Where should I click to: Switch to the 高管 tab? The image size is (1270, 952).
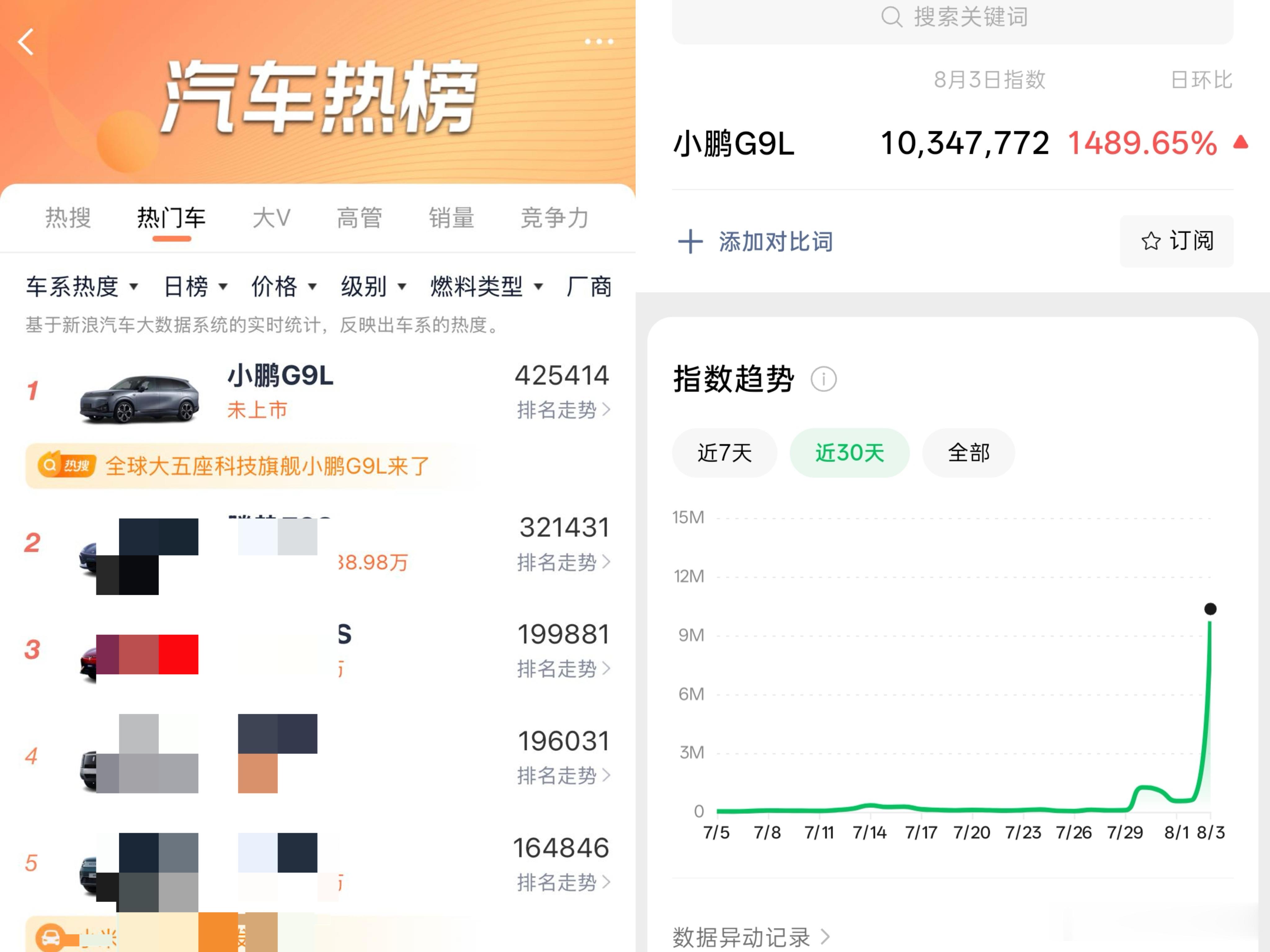359,218
